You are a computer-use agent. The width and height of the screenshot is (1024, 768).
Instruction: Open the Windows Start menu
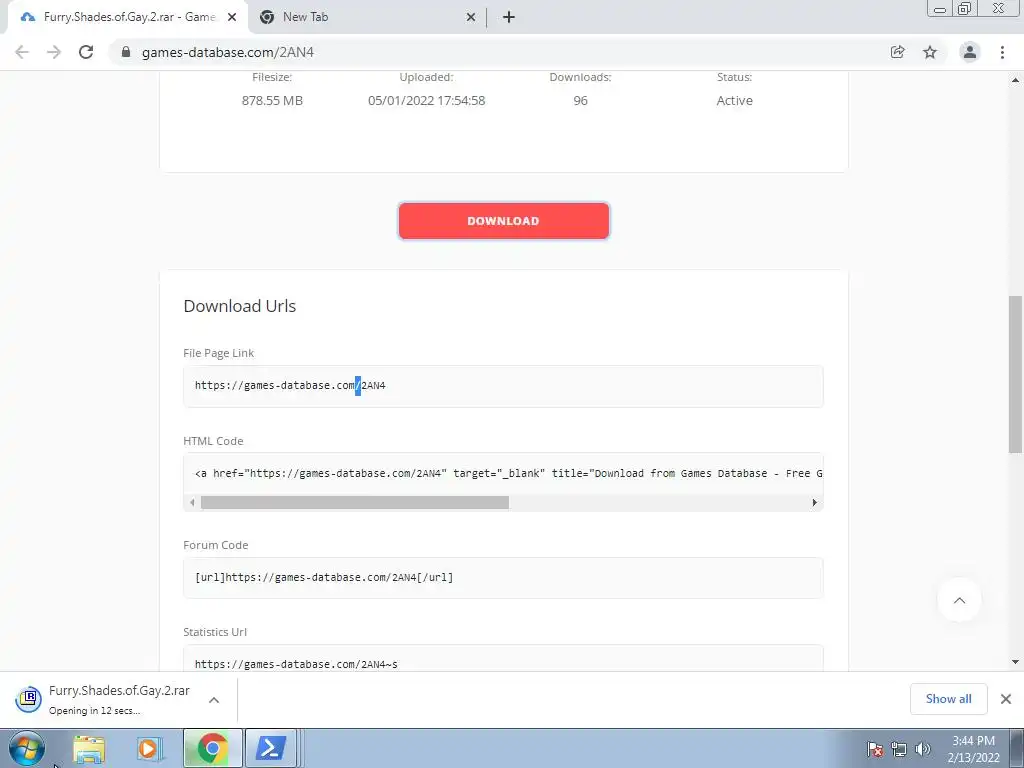point(27,748)
